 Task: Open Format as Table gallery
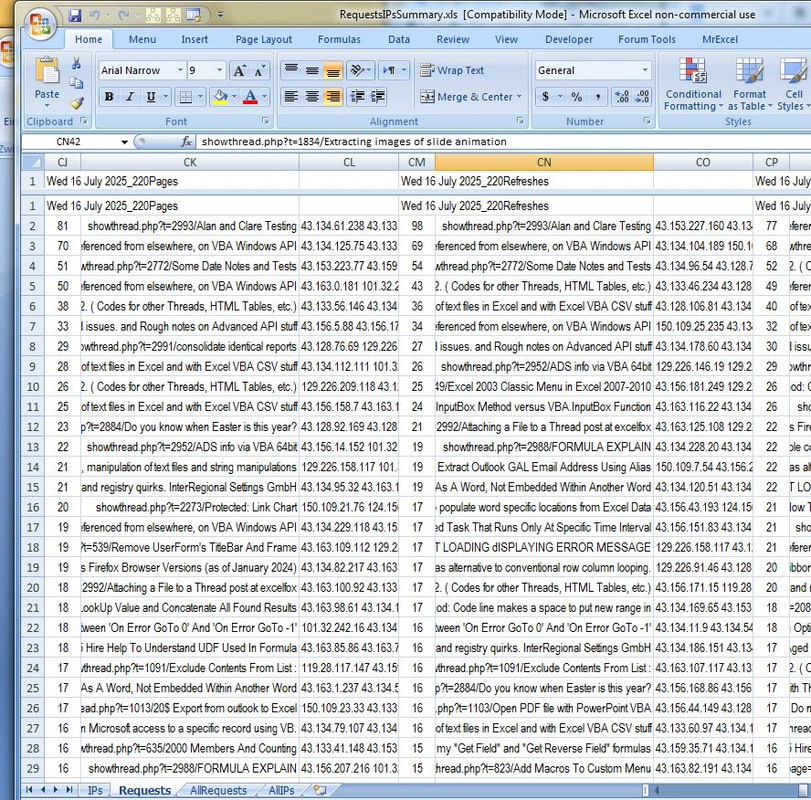[749, 84]
